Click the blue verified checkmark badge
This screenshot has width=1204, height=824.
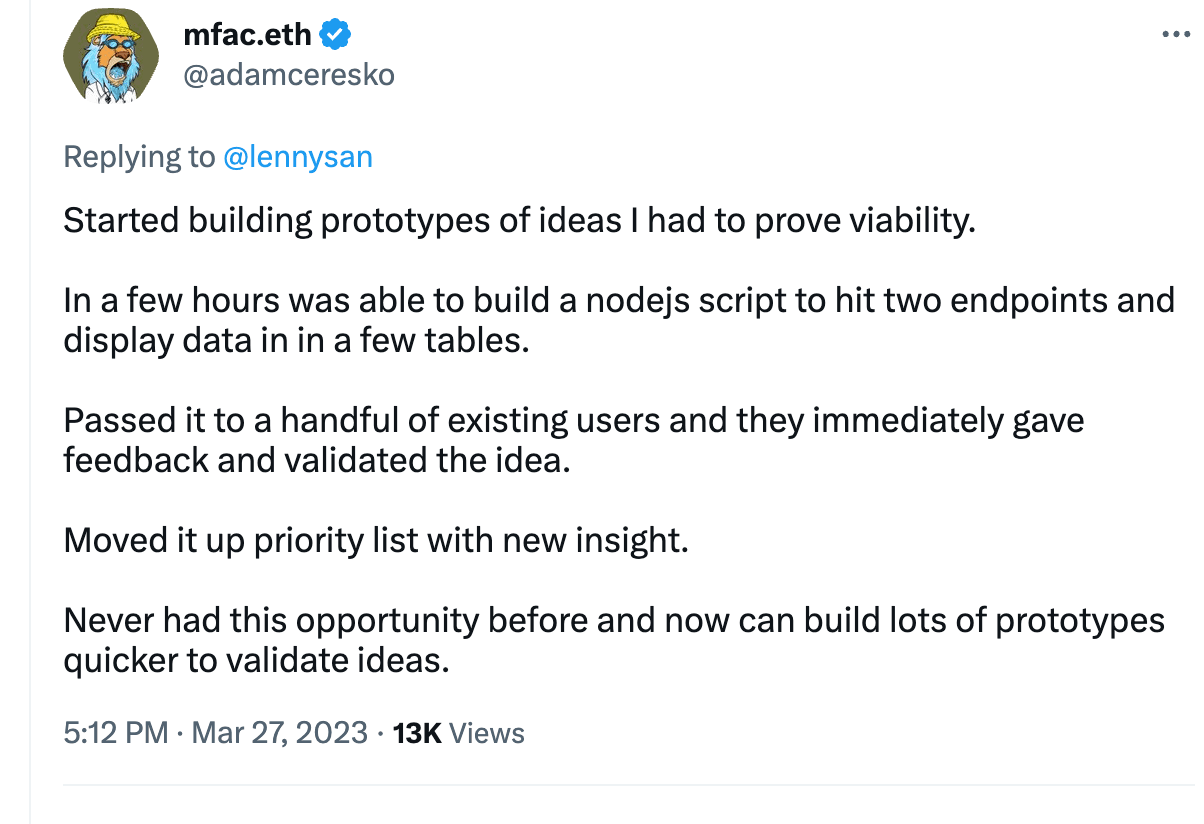click(x=335, y=36)
